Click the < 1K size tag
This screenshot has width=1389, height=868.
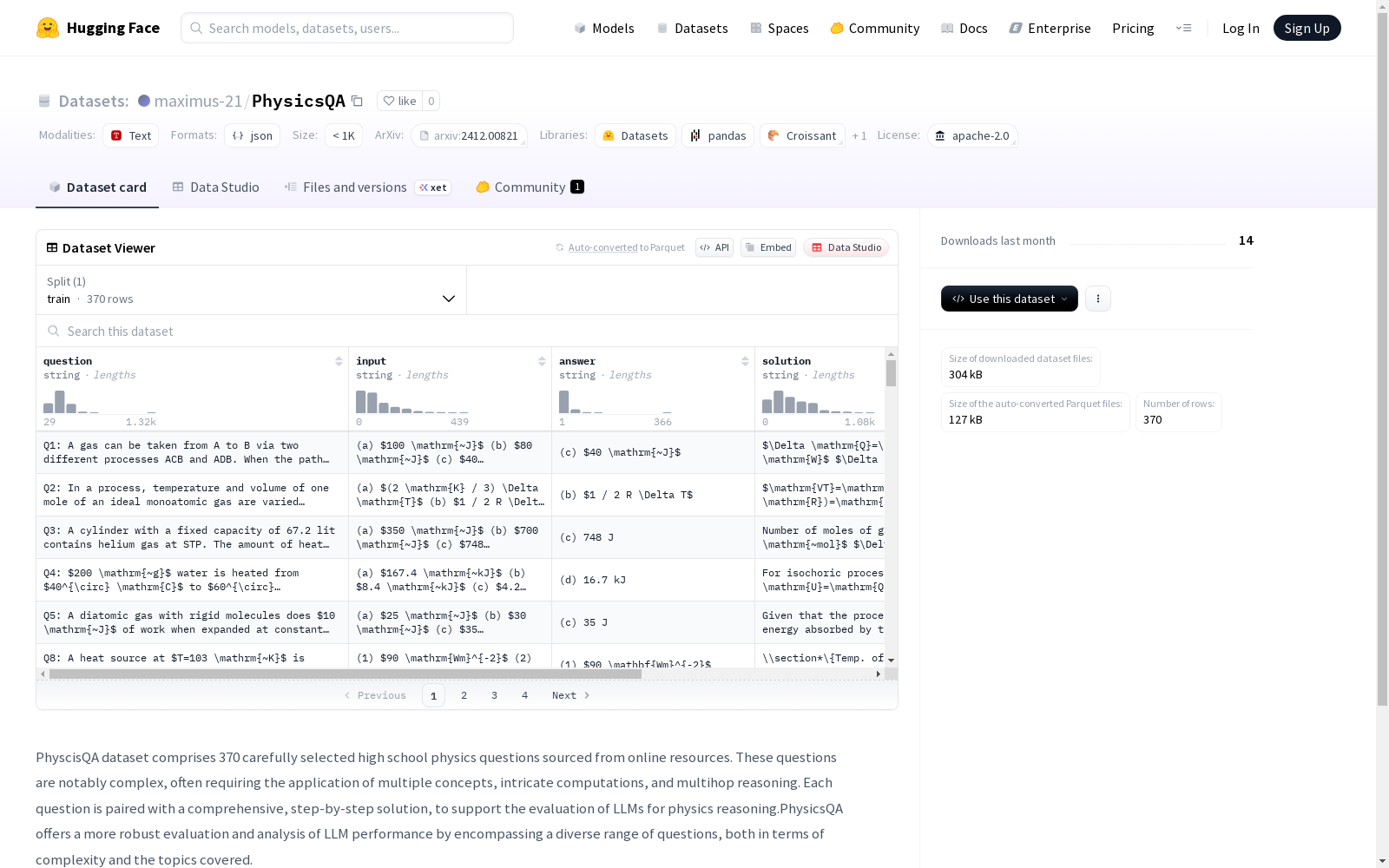pos(344,135)
